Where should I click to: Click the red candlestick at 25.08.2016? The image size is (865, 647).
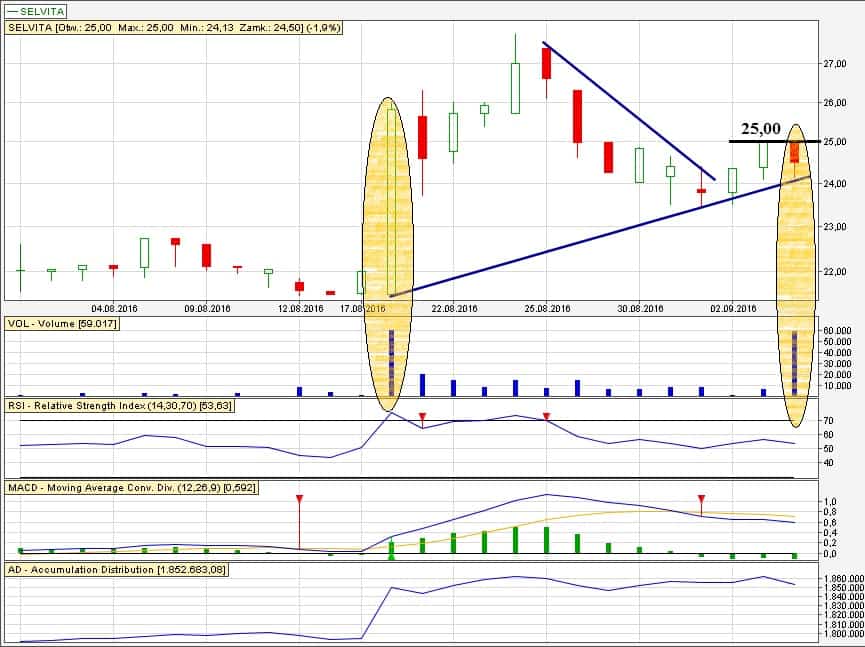[x=546, y=63]
